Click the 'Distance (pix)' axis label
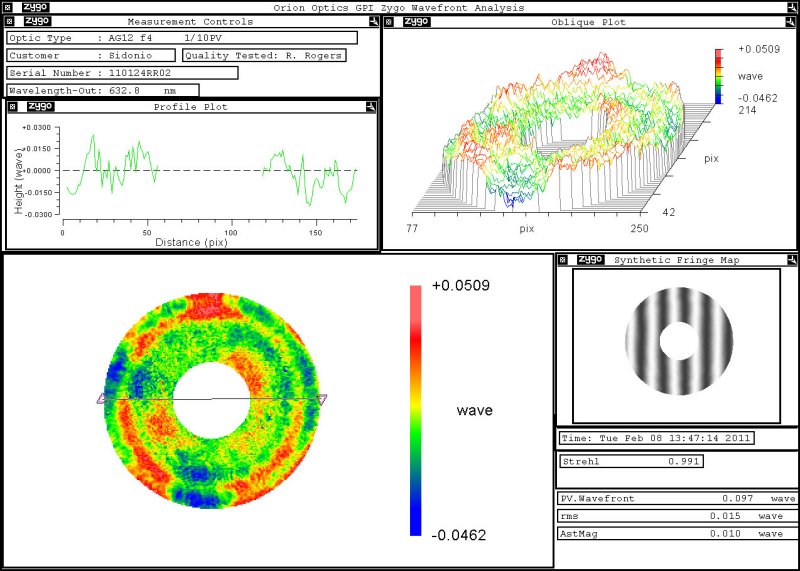The width and height of the screenshot is (800, 571). (191, 242)
